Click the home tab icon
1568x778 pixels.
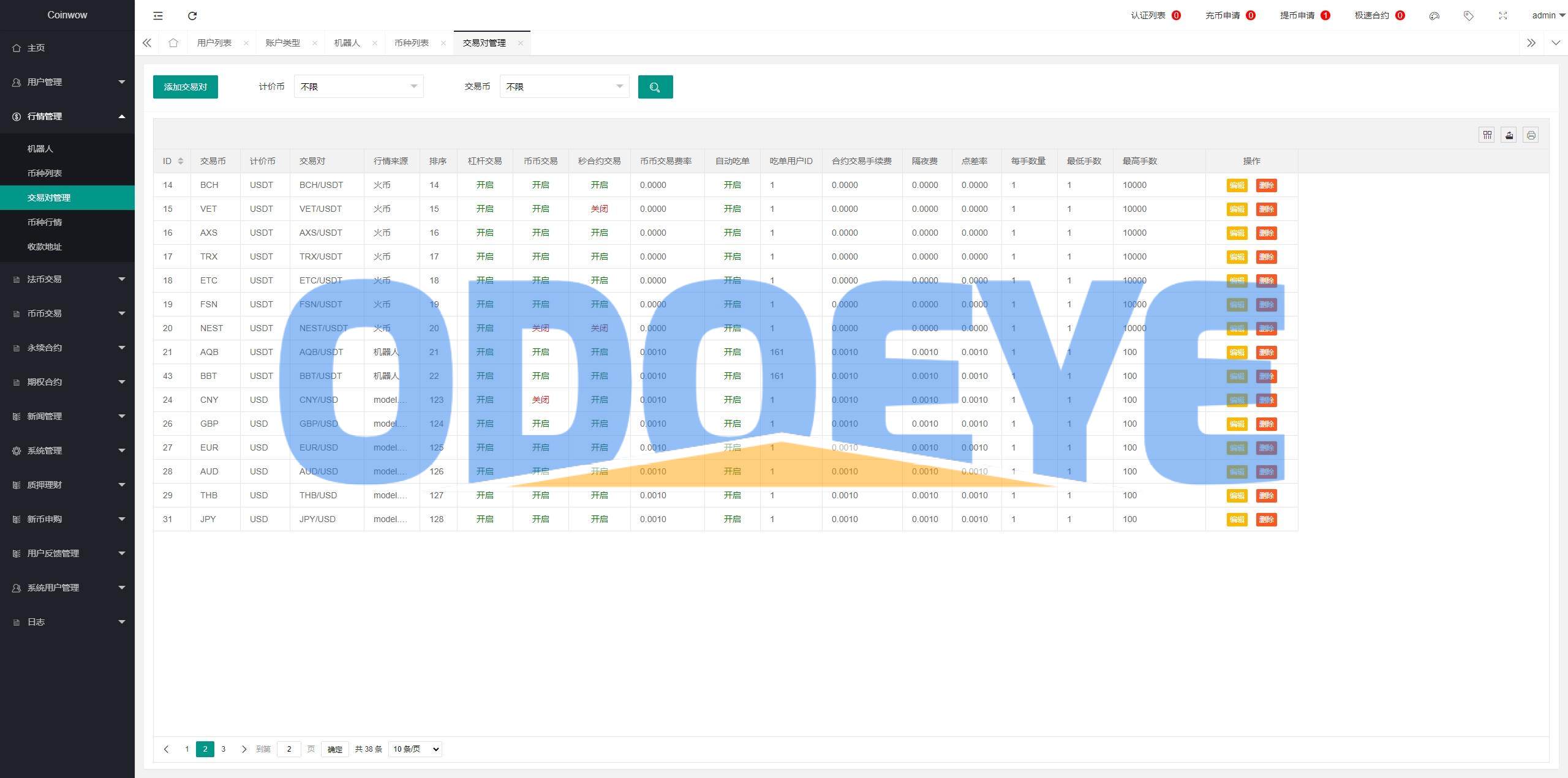point(173,43)
